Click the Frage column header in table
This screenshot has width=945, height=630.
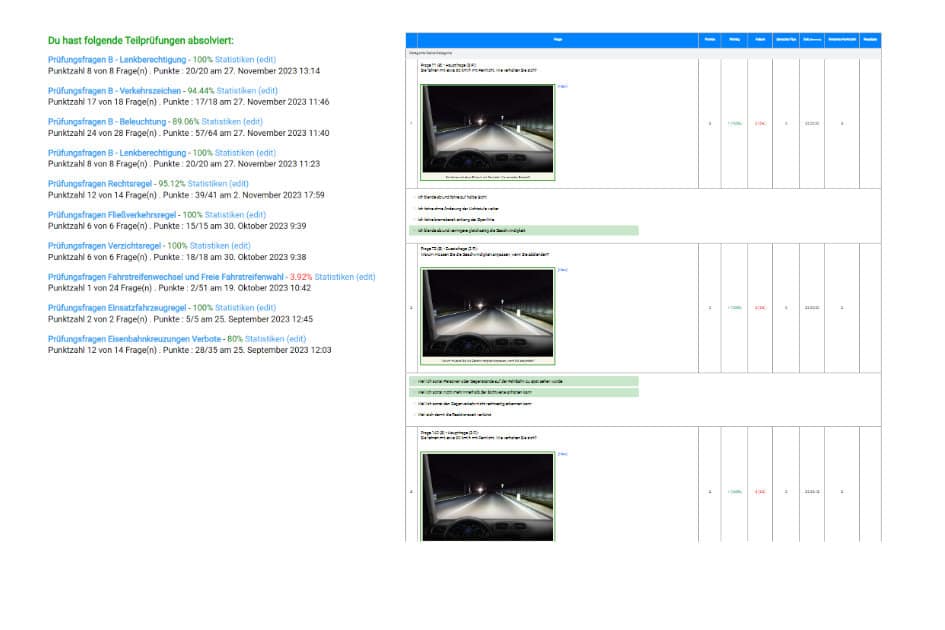pyautogui.click(x=558, y=40)
